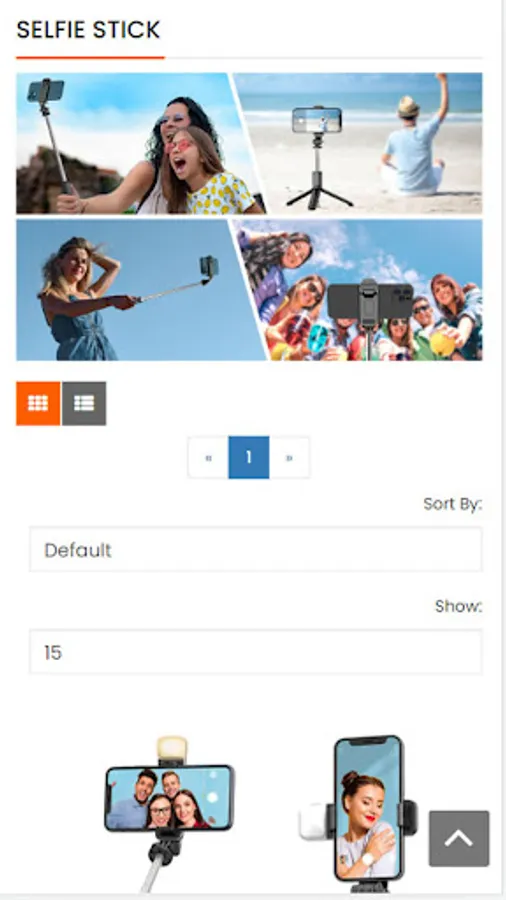Click the Sort By label
Image resolution: width=506 pixels, height=900 pixels.
tap(453, 504)
